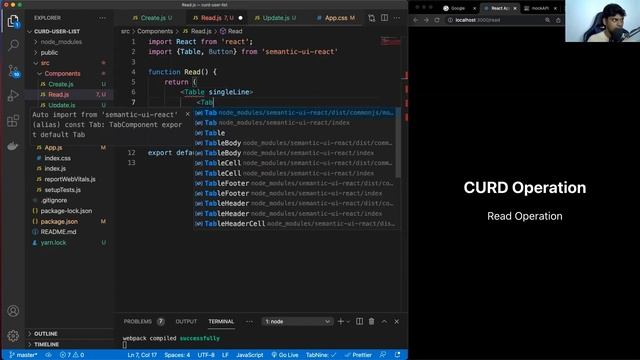The height and width of the screenshot is (360, 640).
Task: Click the LF end-of-line indicator
Action: click(x=225, y=355)
